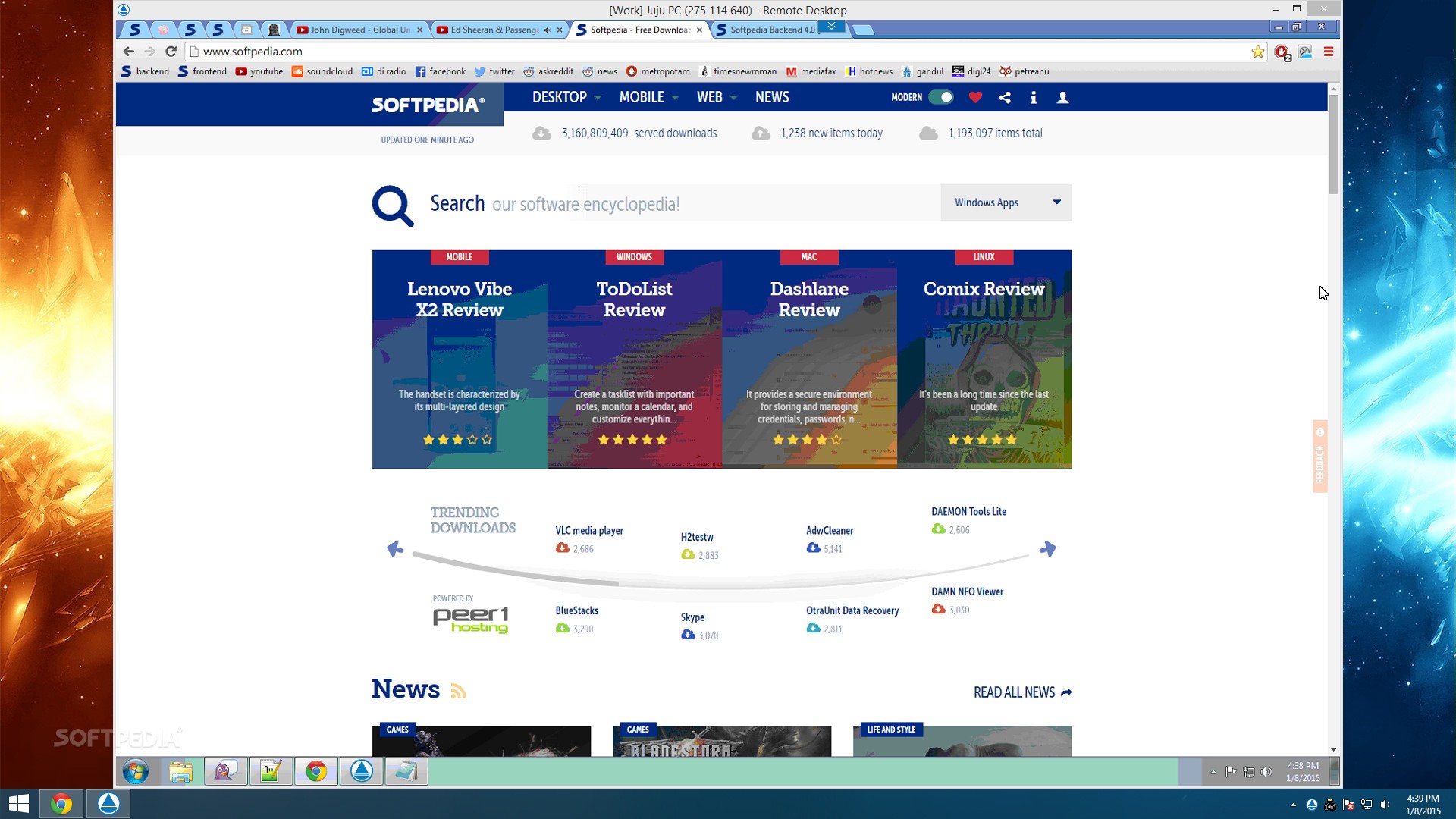
Task: Bookmark the page with the star icon
Action: tap(1257, 52)
